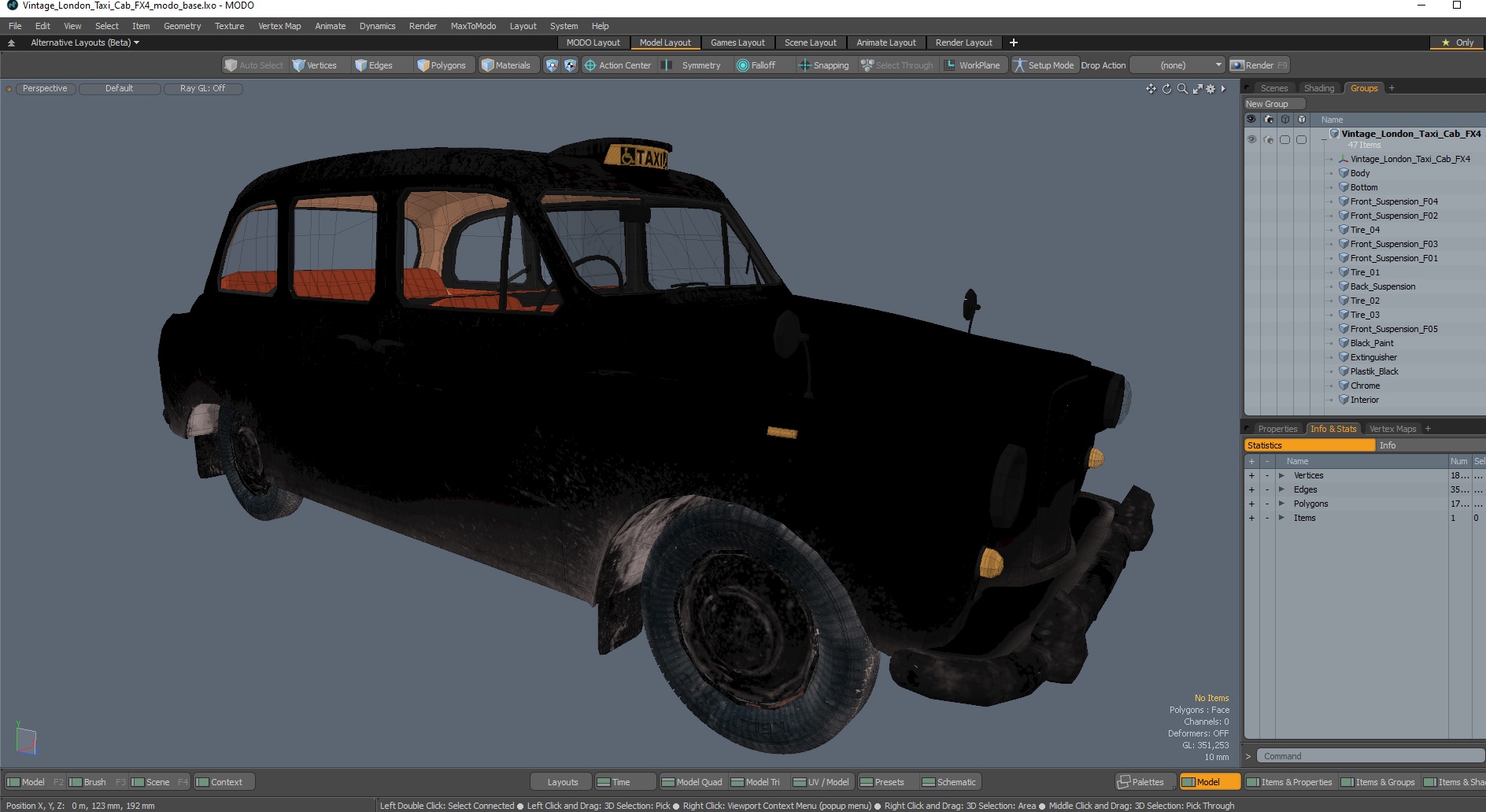Expand the Edges statistics row
The width and height of the screenshot is (1486, 812).
click(1281, 489)
